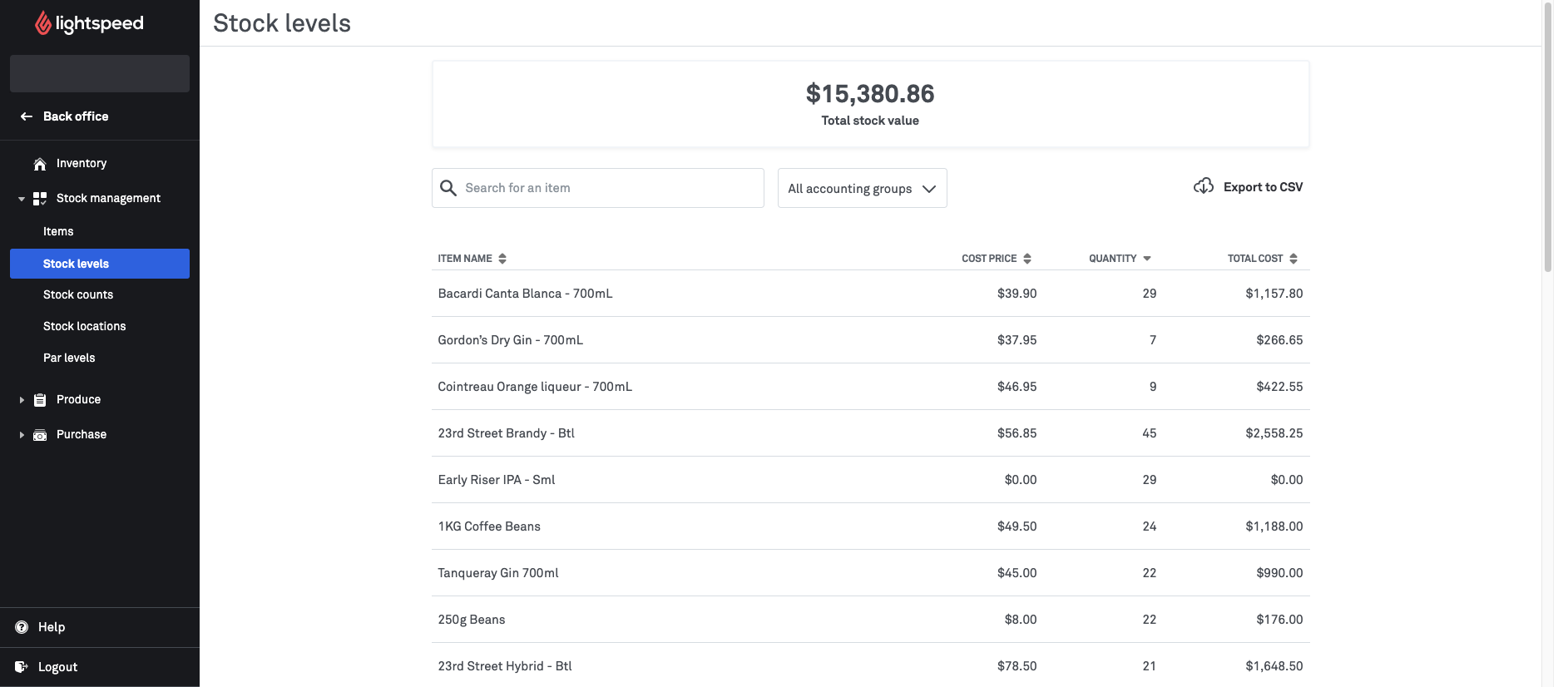Click Cointreau Orange liqueur - 700mL
Image resolution: width=1568 pixels, height=687 pixels.
click(535, 387)
